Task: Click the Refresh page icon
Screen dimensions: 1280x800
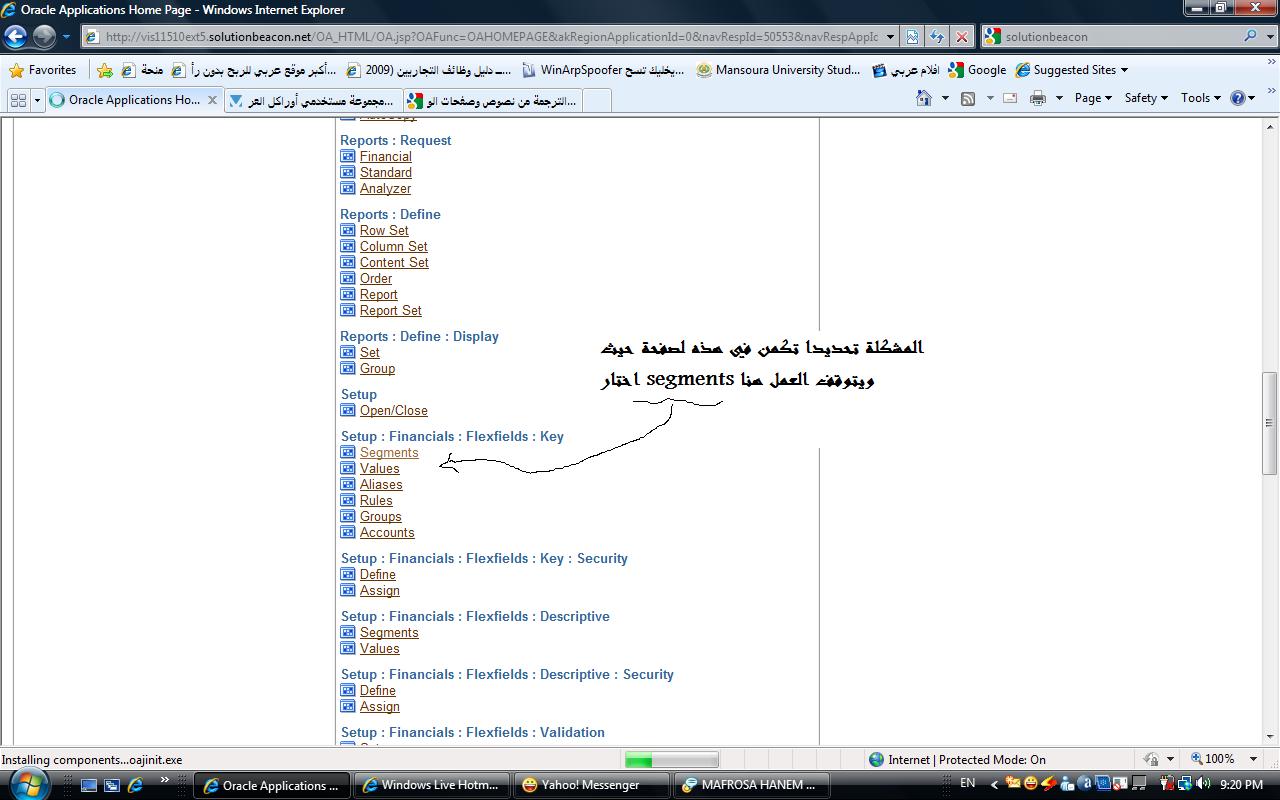Action: 937,37
